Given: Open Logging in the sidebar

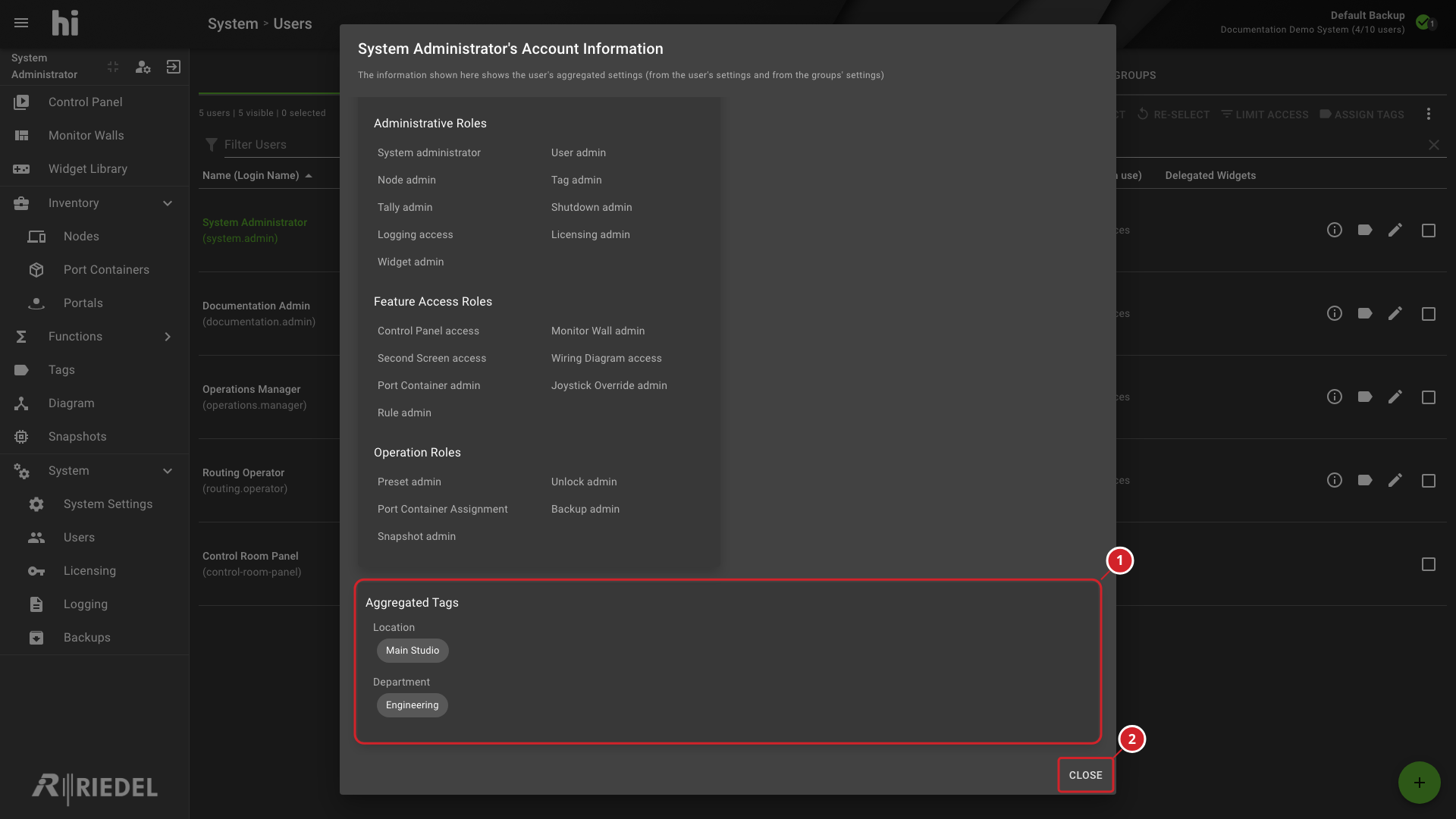Looking at the screenshot, I should pos(94,604).
